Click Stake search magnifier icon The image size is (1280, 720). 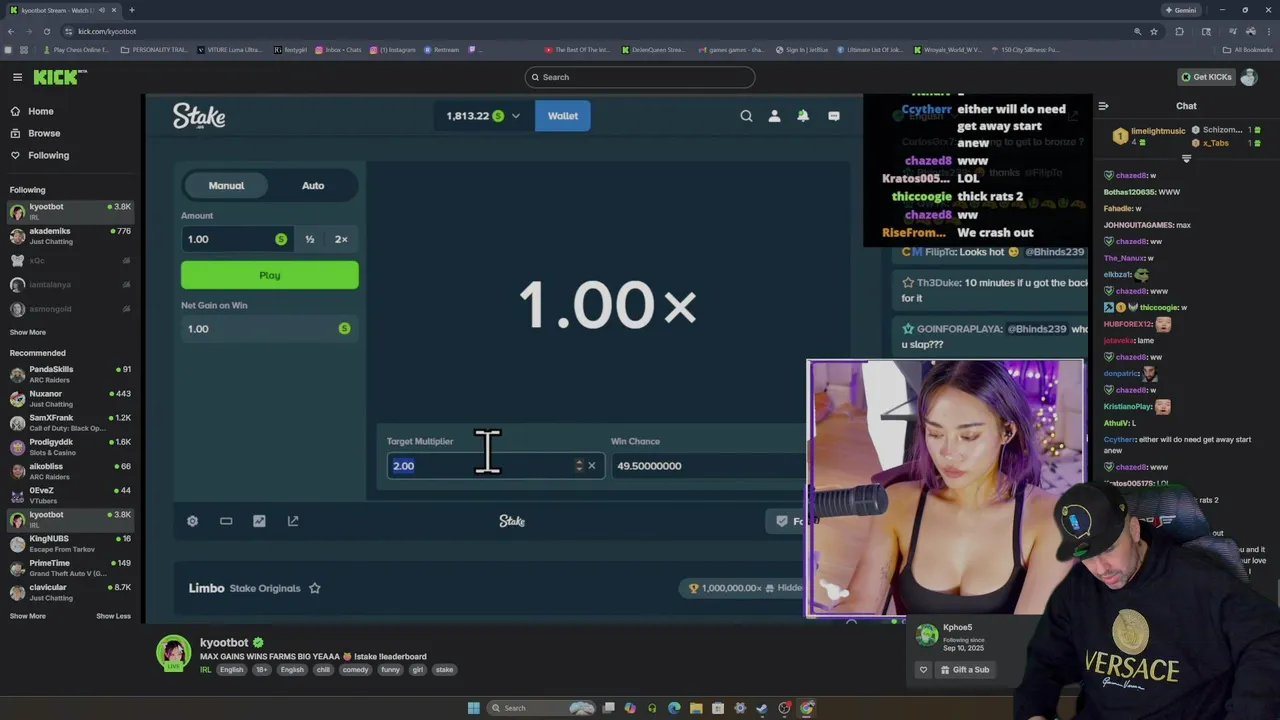point(746,116)
